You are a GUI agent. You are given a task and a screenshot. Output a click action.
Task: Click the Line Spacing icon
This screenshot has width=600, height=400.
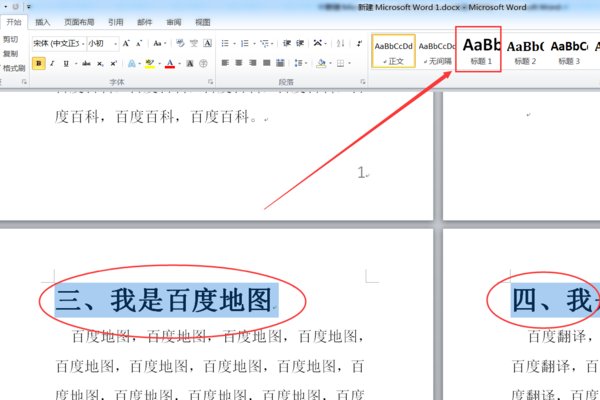pos(298,63)
